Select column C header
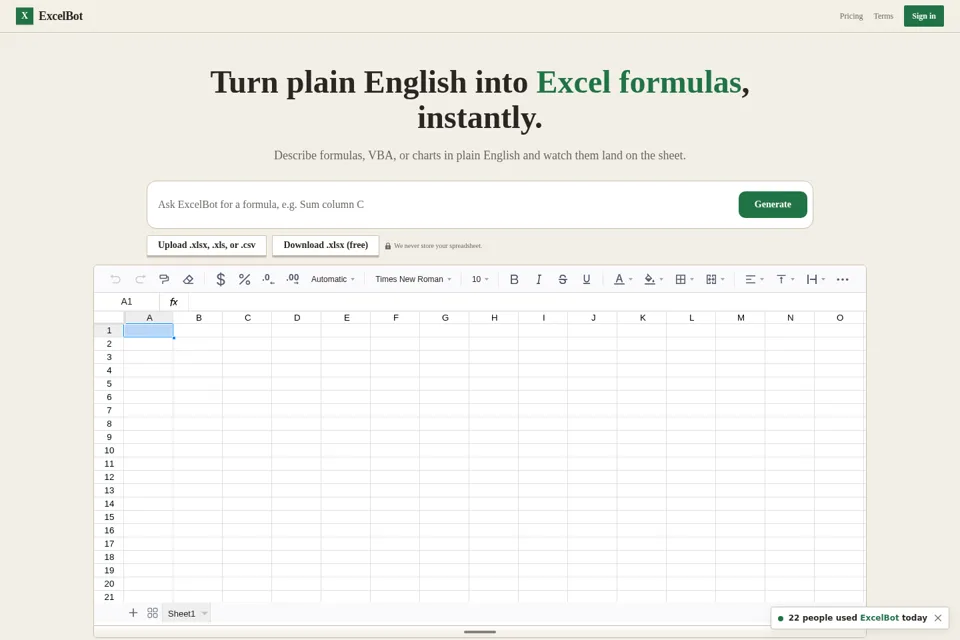960x640 pixels. coord(247,318)
